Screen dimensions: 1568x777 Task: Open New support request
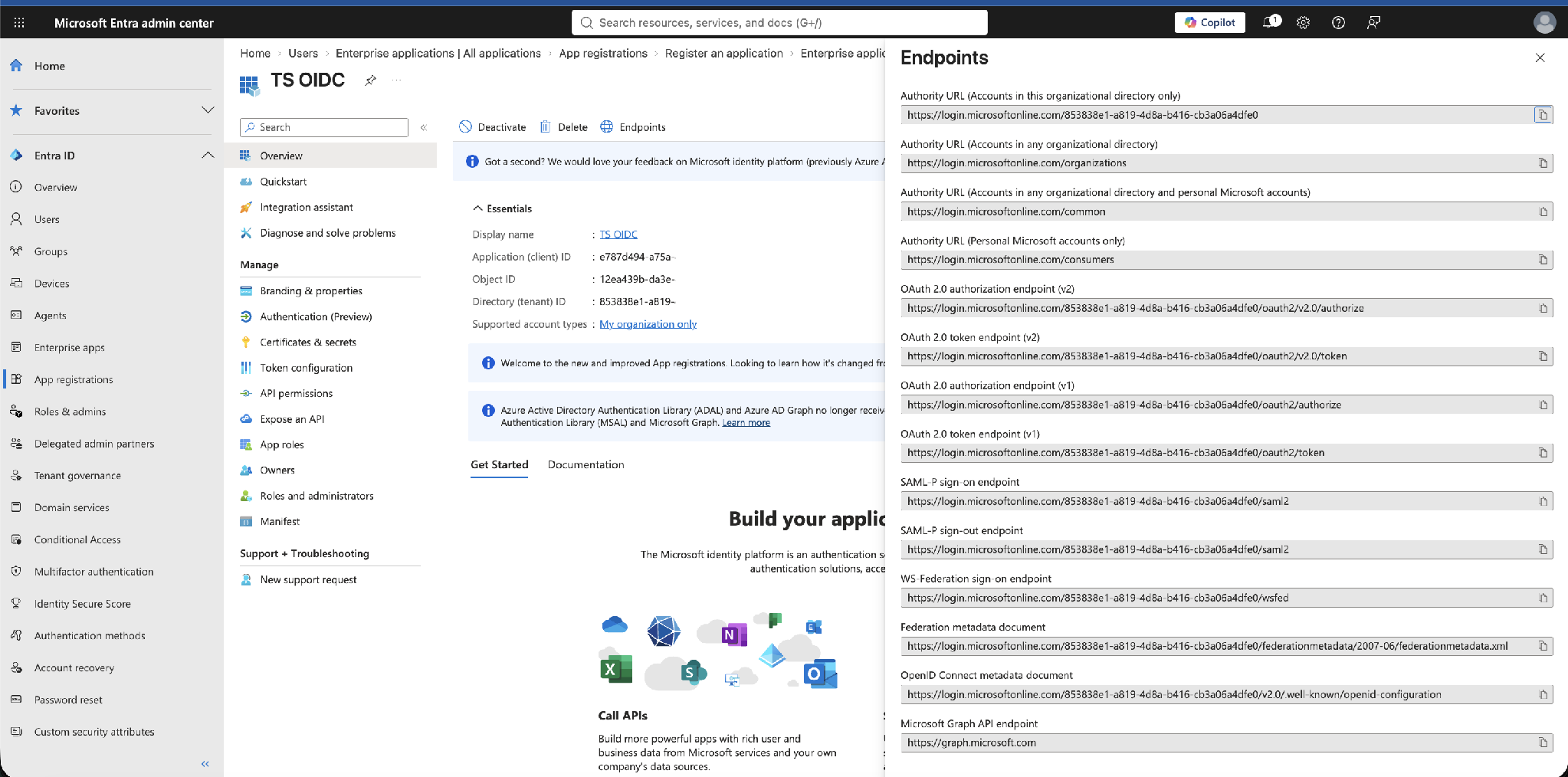(308, 579)
